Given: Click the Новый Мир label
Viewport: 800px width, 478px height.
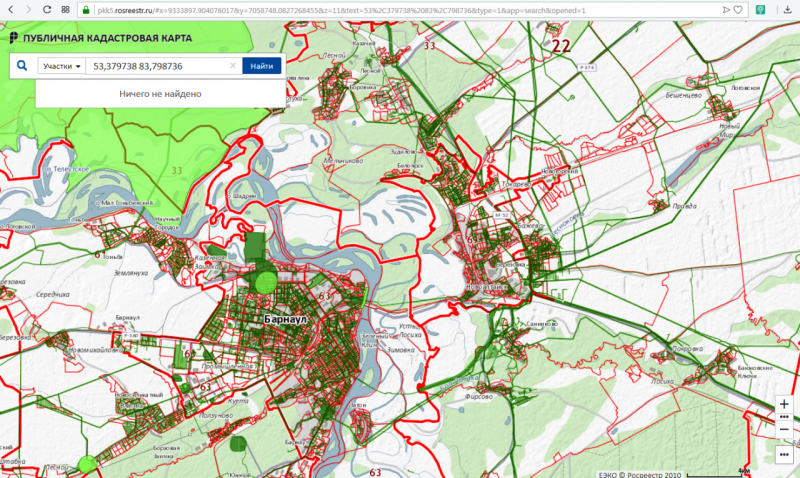Looking at the screenshot, I should tap(730, 130).
